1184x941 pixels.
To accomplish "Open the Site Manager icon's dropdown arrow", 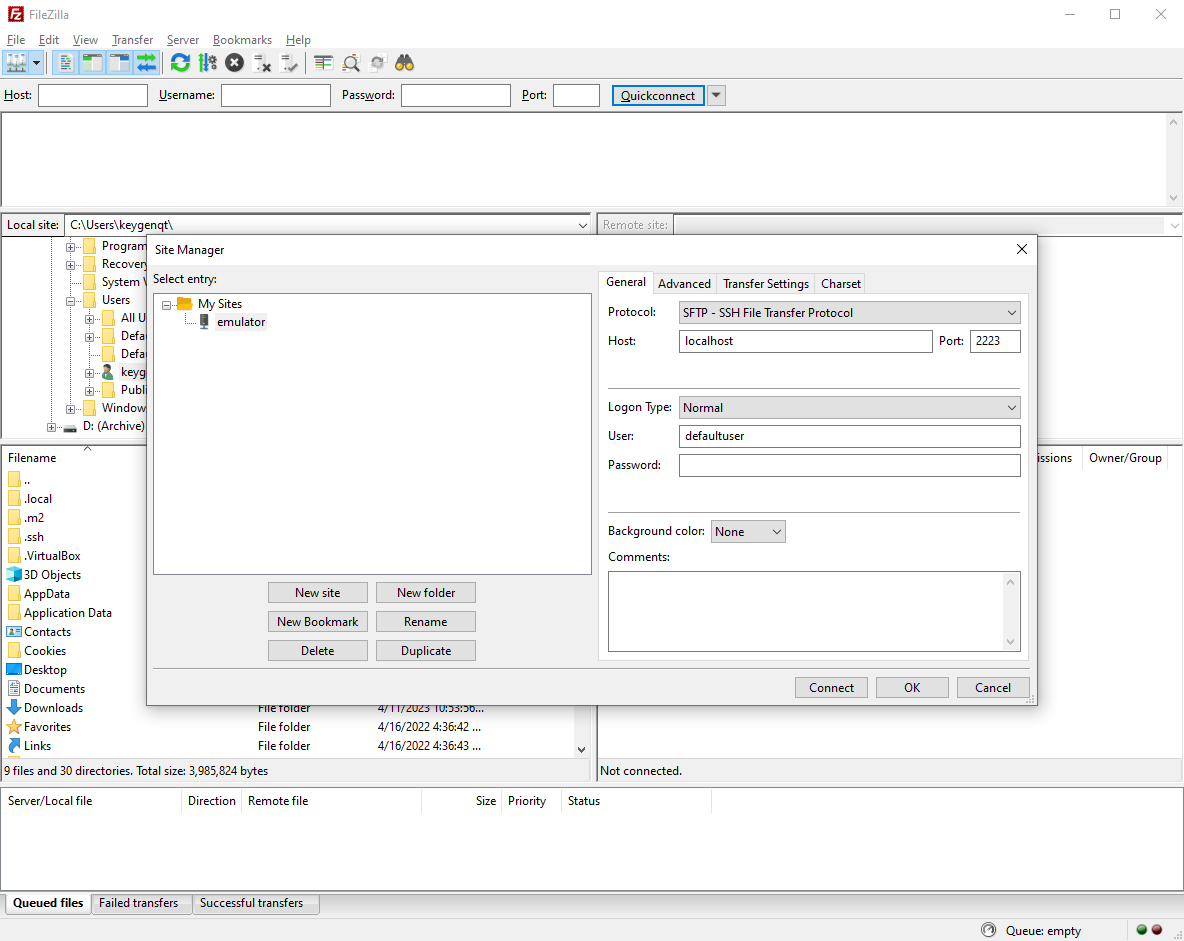I will 36,63.
